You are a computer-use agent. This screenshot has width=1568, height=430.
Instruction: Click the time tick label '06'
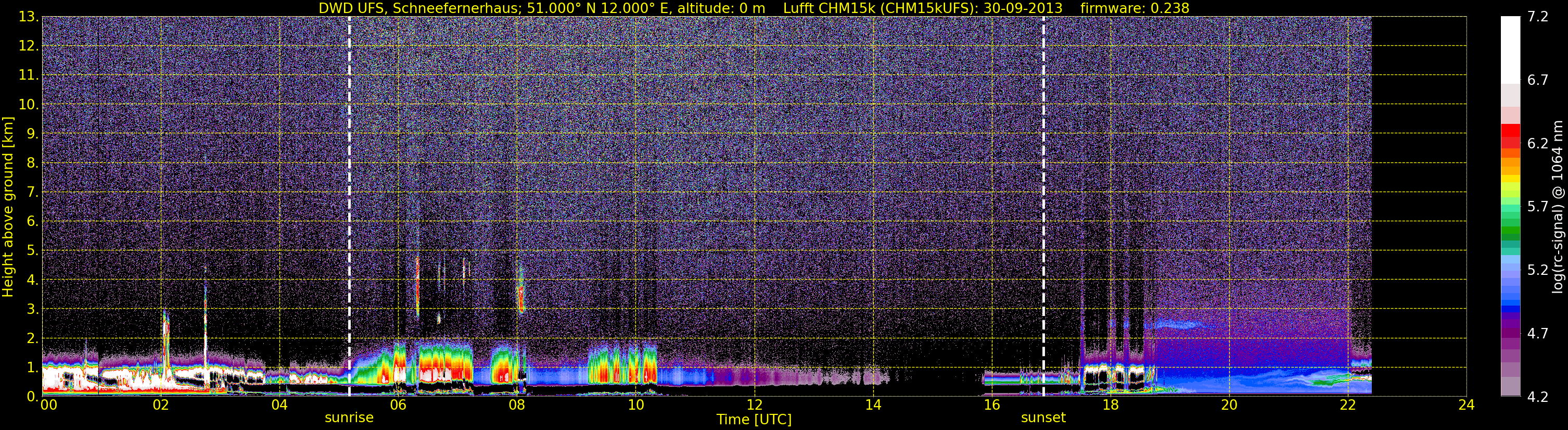(398, 405)
